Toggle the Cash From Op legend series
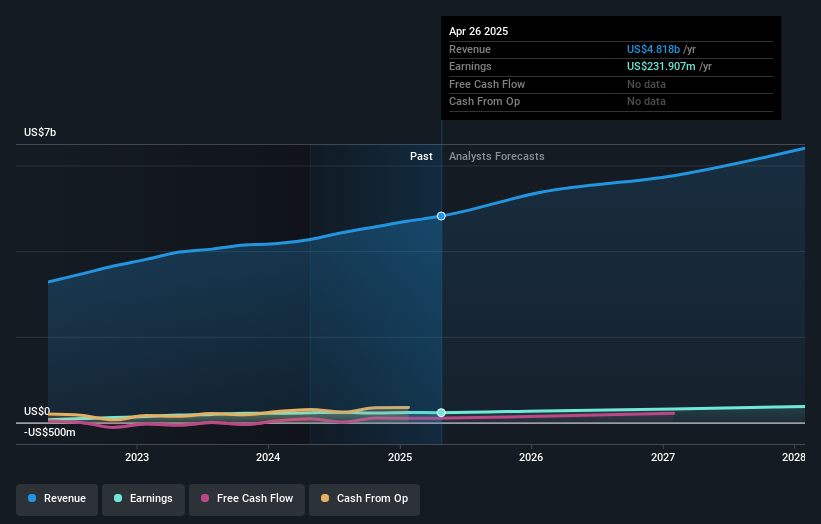Image resolution: width=821 pixels, height=524 pixels. 364,499
